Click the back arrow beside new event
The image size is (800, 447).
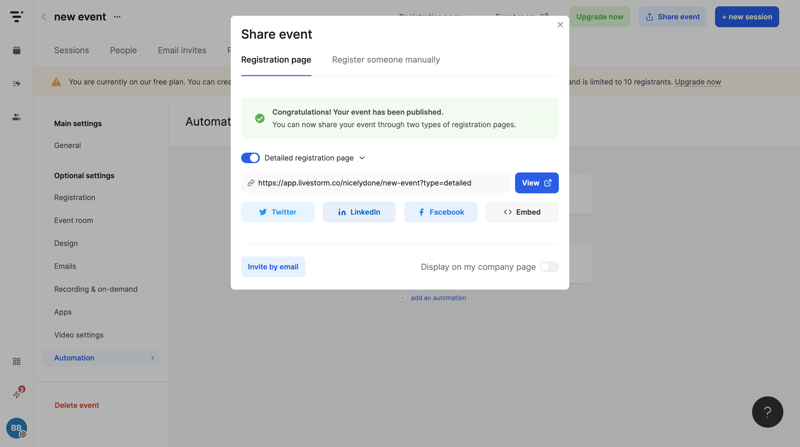click(44, 17)
